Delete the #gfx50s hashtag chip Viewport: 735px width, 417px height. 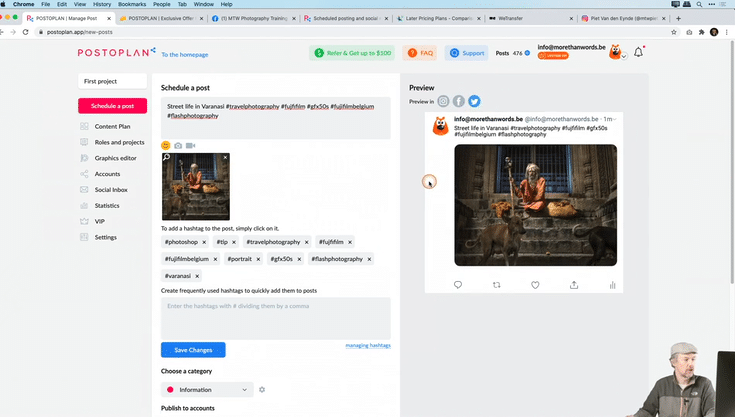coord(299,259)
